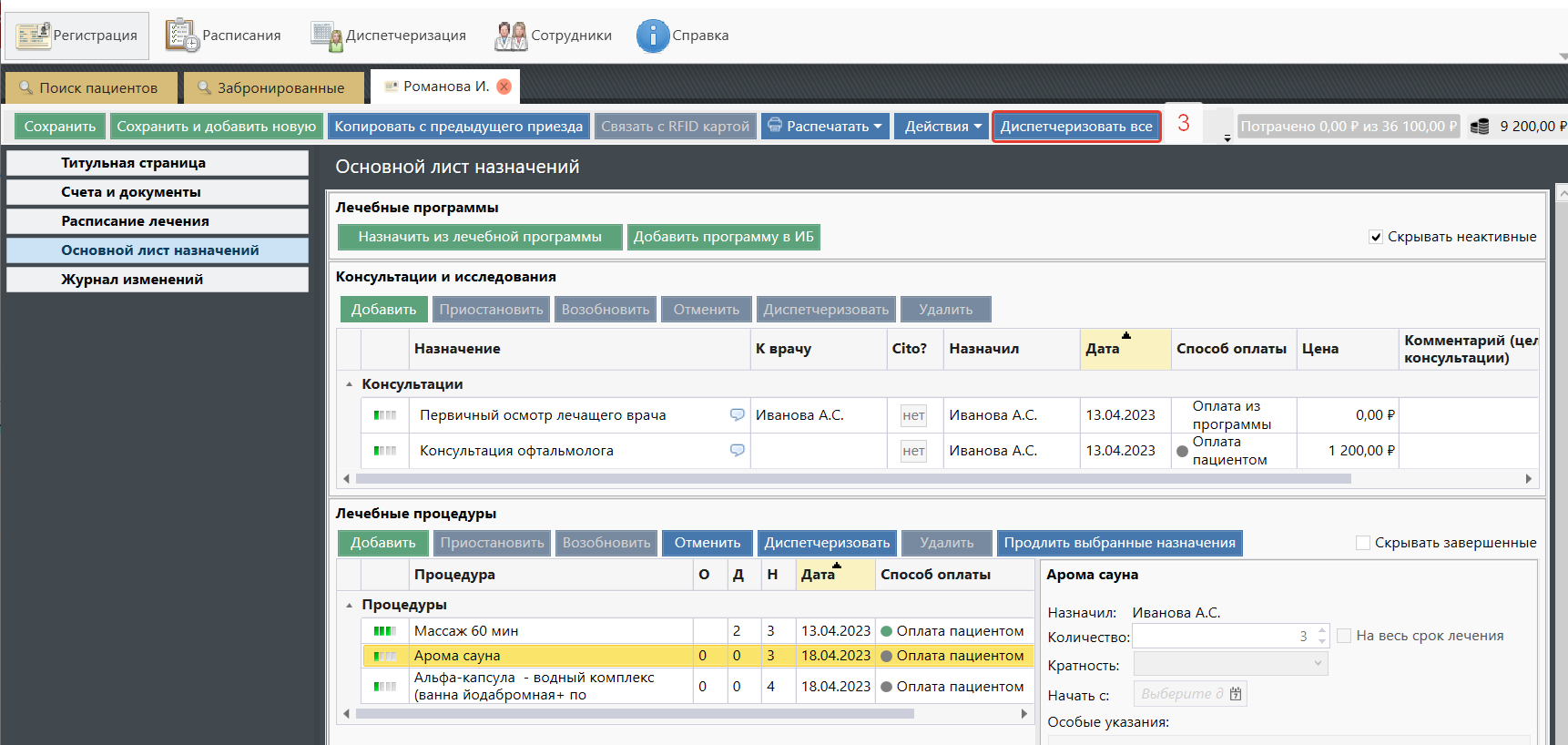1568x745 pixels.
Task: Open the Регистрация module icon
Action: coord(34,36)
